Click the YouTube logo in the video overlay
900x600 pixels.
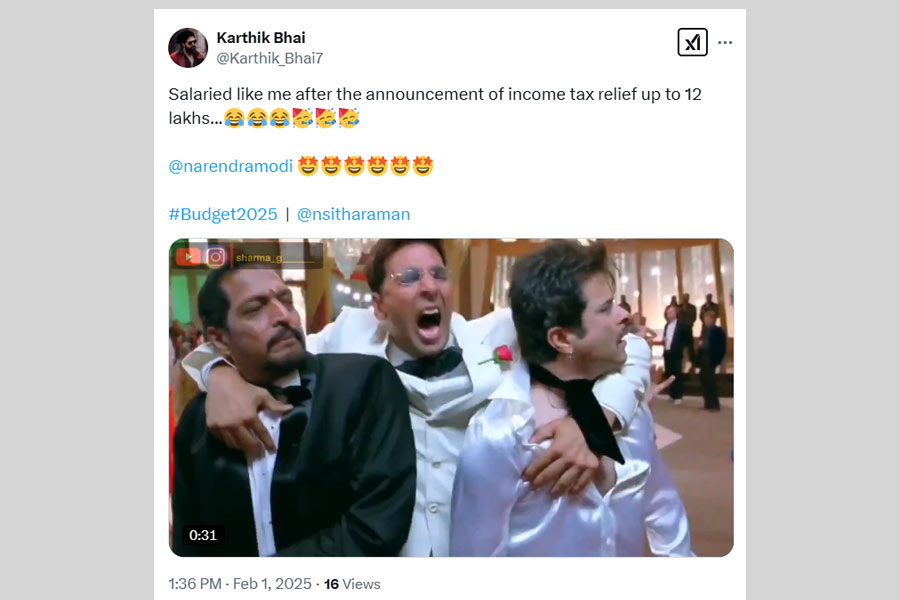coord(188,257)
